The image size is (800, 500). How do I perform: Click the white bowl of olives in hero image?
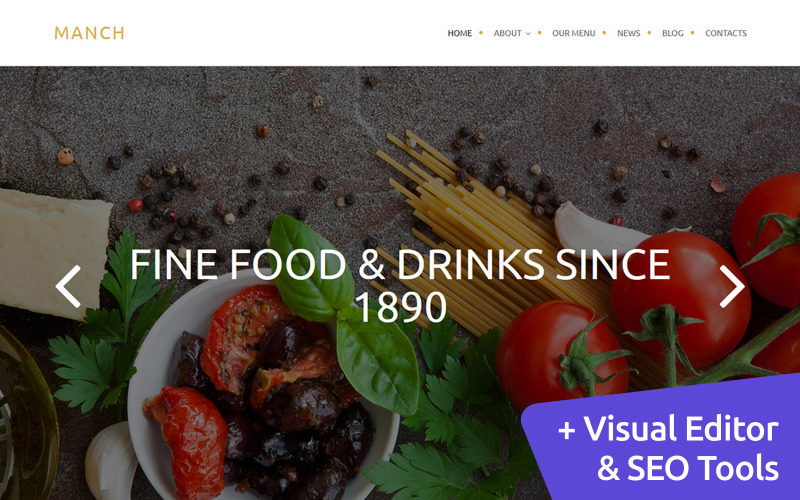[263, 390]
